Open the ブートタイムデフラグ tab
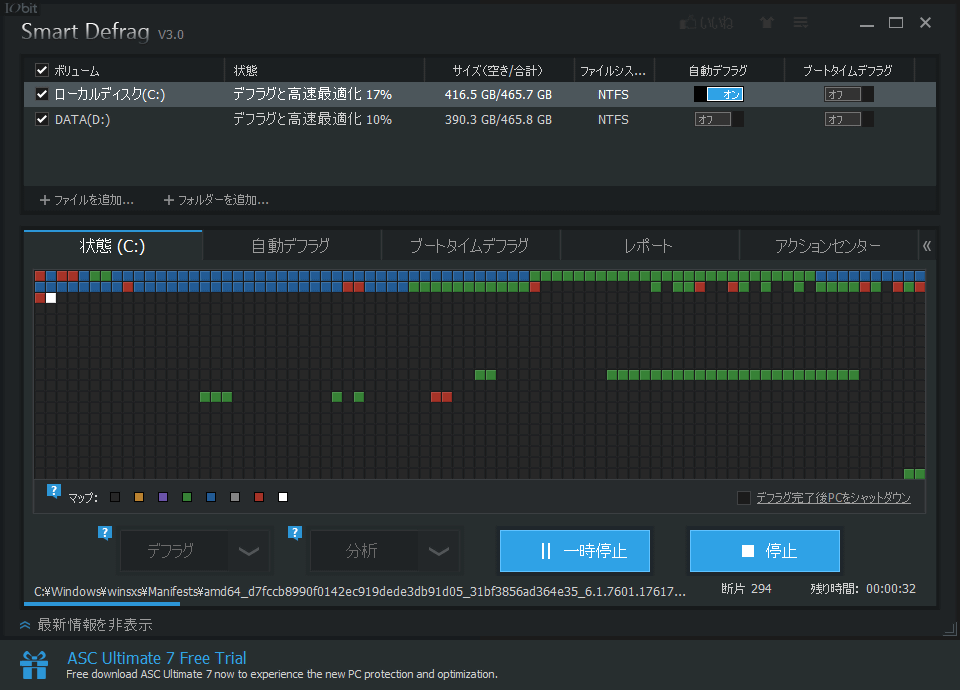 470,246
